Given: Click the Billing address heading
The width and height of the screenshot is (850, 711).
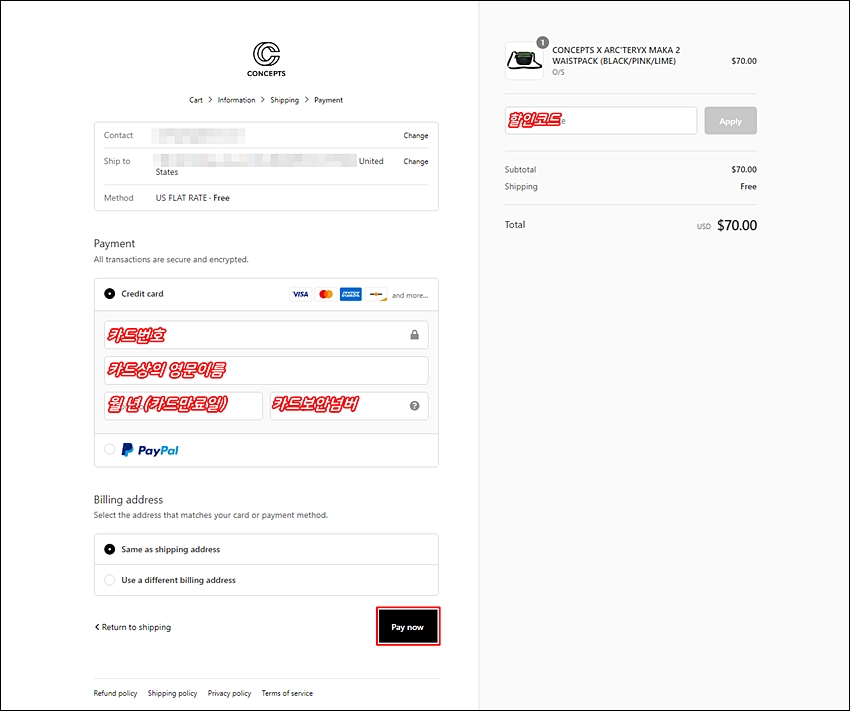Looking at the screenshot, I should click(x=128, y=500).
